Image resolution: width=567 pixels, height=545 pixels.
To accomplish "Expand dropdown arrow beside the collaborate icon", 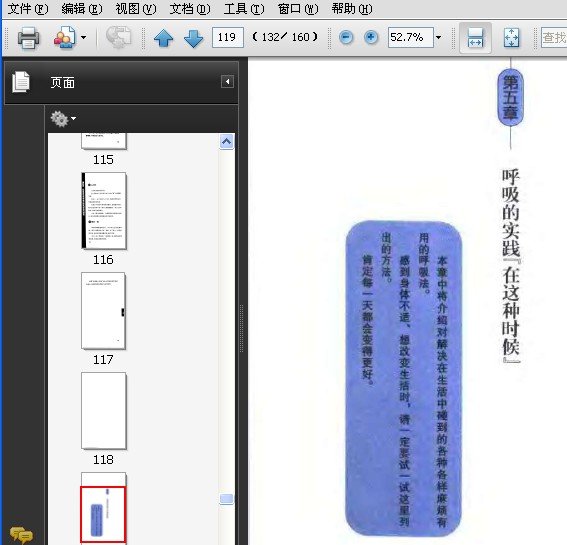I will [84, 37].
